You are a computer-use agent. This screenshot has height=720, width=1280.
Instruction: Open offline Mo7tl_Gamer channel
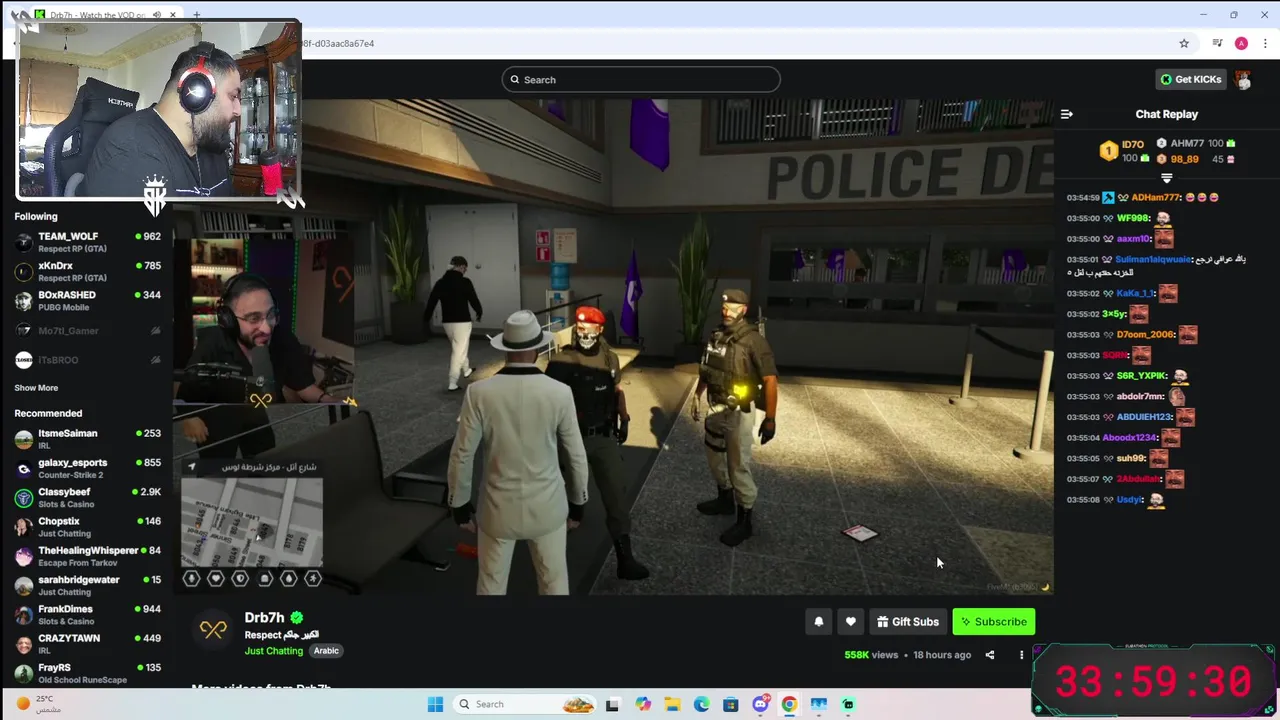pyautogui.click(x=88, y=330)
